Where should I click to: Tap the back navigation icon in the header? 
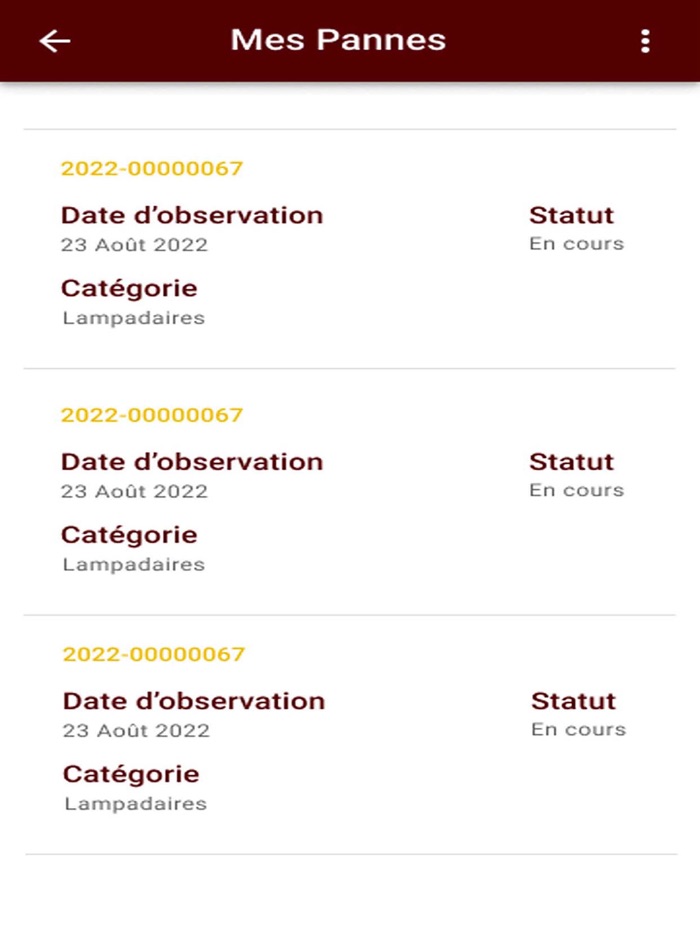pos(53,41)
